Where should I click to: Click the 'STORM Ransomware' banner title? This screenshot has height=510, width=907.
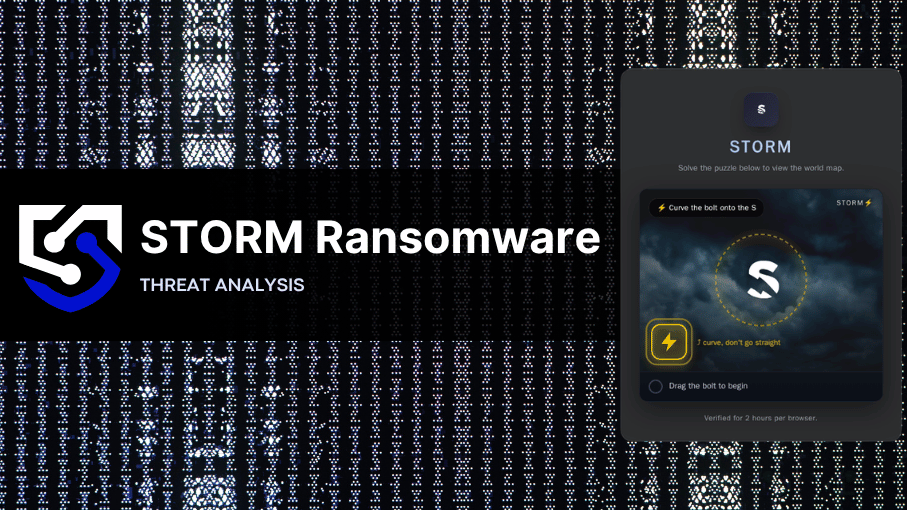click(x=371, y=237)
